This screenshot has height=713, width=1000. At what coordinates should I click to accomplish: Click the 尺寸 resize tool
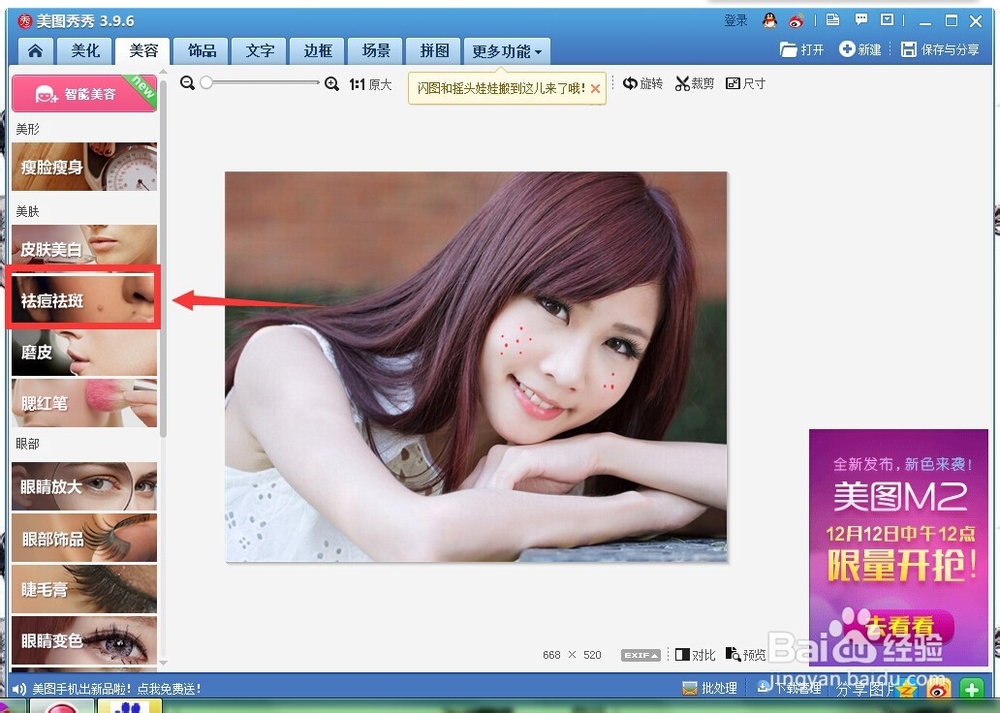click(746, 84)
